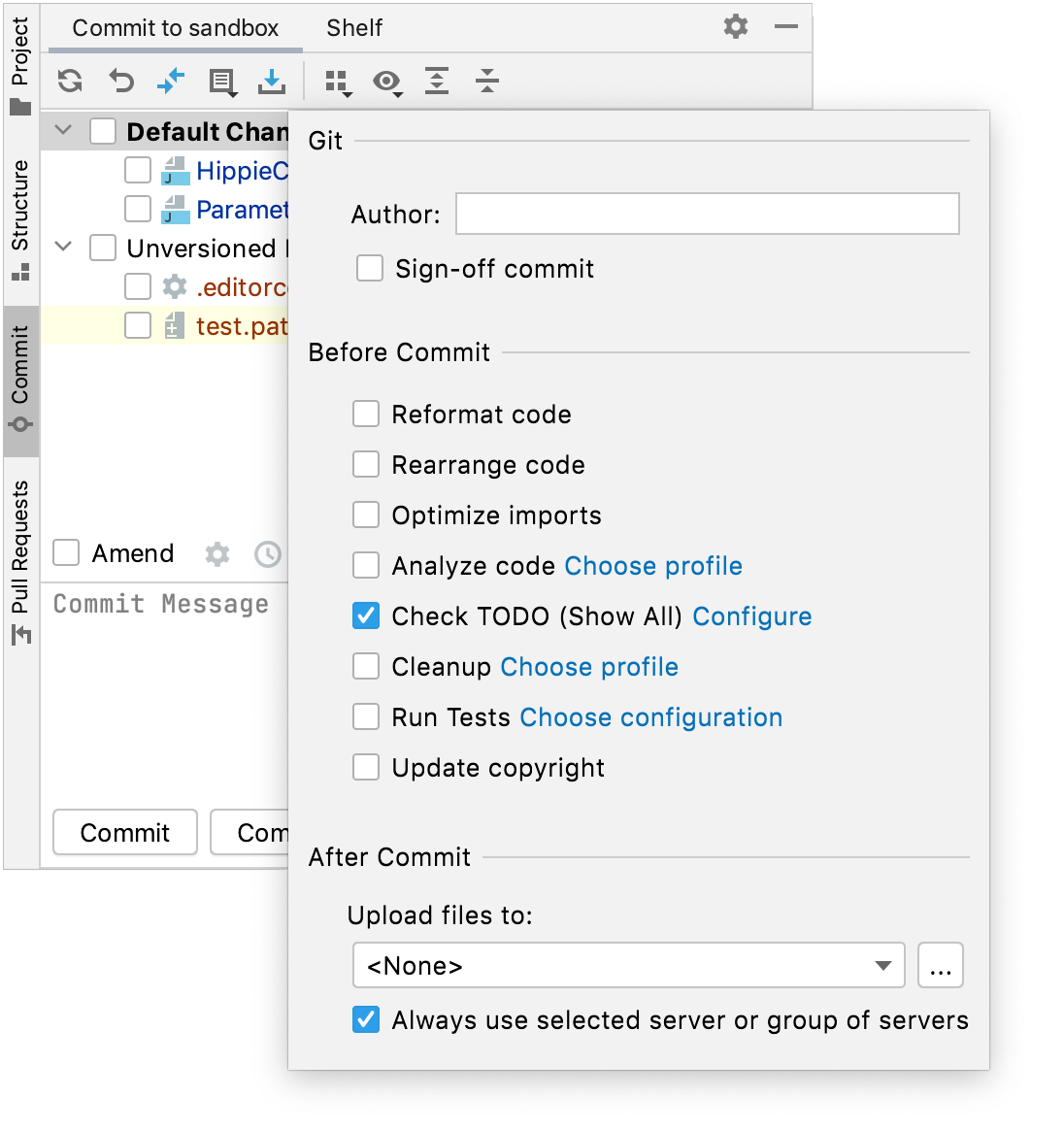Viewport: 1064px width, 1130px height.
Task: Enable Run Tests checkbox
Action: 365,717
